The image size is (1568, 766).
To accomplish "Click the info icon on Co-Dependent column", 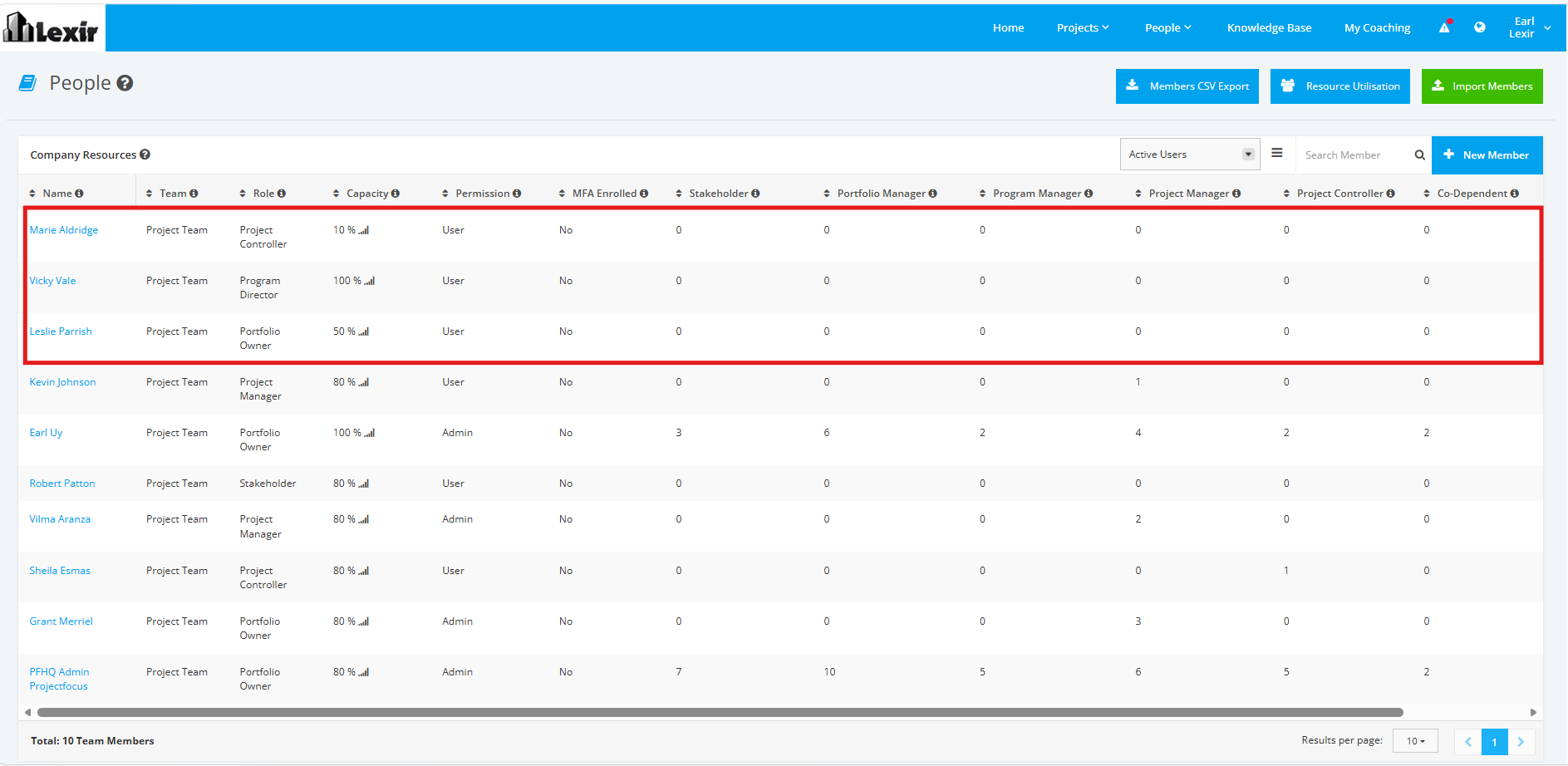I will tap(1515, 194).
